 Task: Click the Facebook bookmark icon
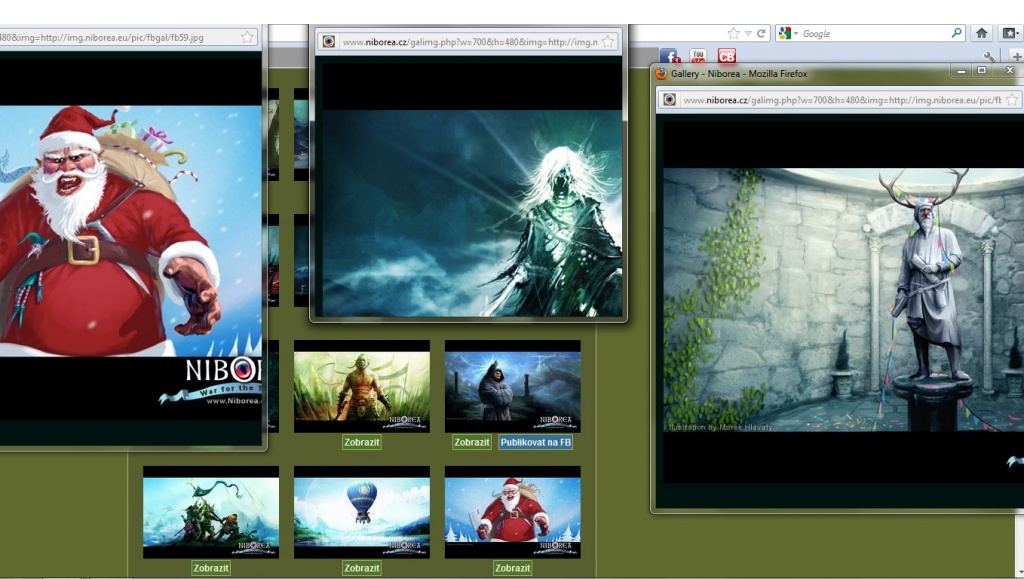click(669, 56)
